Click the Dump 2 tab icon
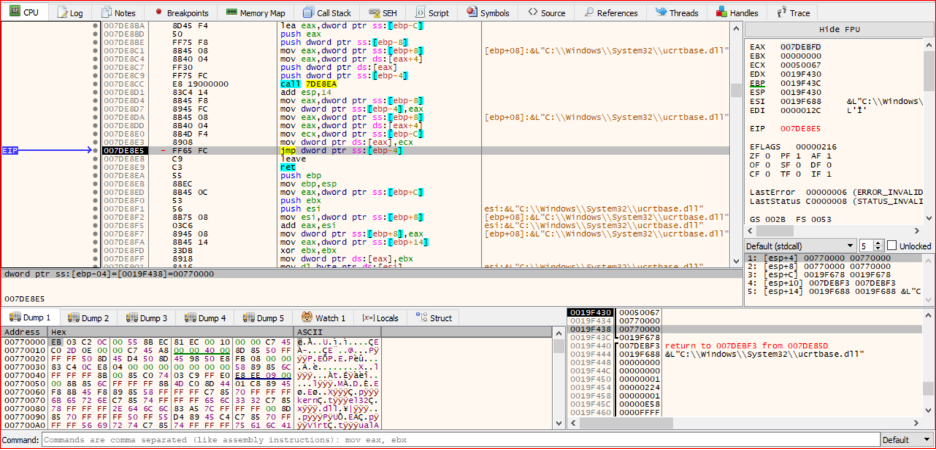Viewport: 936px width, 450px height. 72,318
